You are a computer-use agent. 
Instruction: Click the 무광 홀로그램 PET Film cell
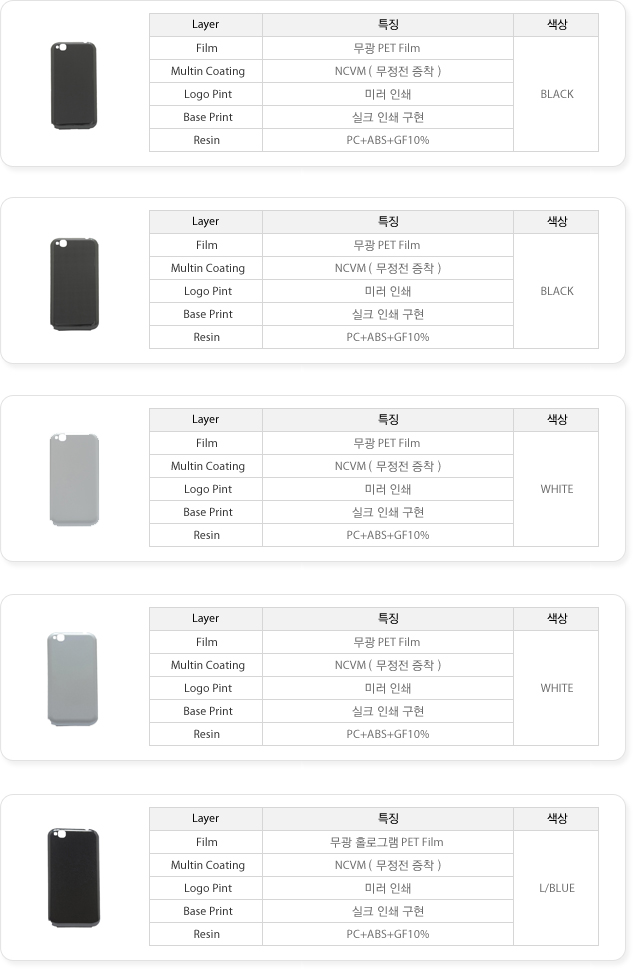387,842
